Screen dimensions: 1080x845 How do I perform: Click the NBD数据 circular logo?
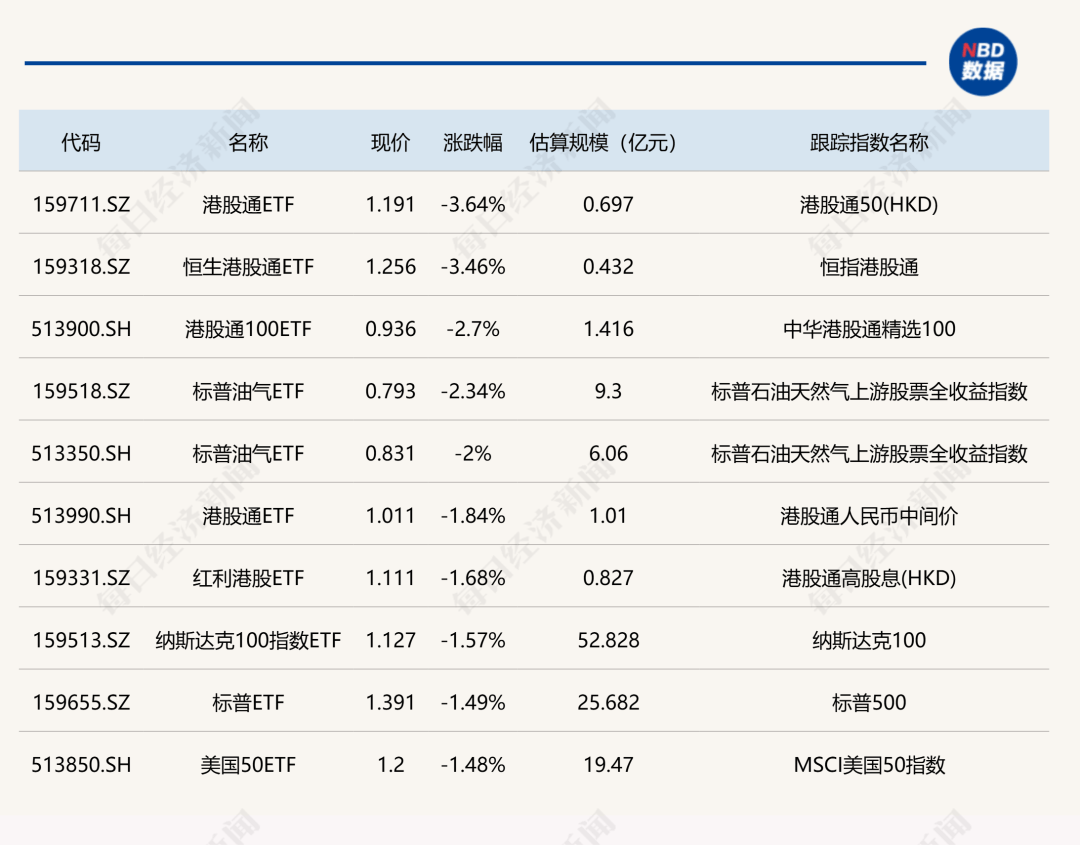(x=985, y=62)
